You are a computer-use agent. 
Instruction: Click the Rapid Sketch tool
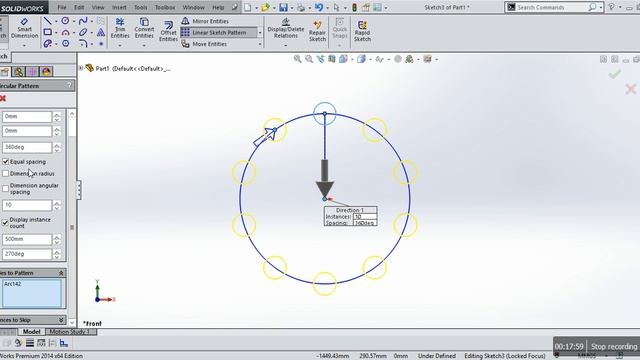[x=362, y=31]
